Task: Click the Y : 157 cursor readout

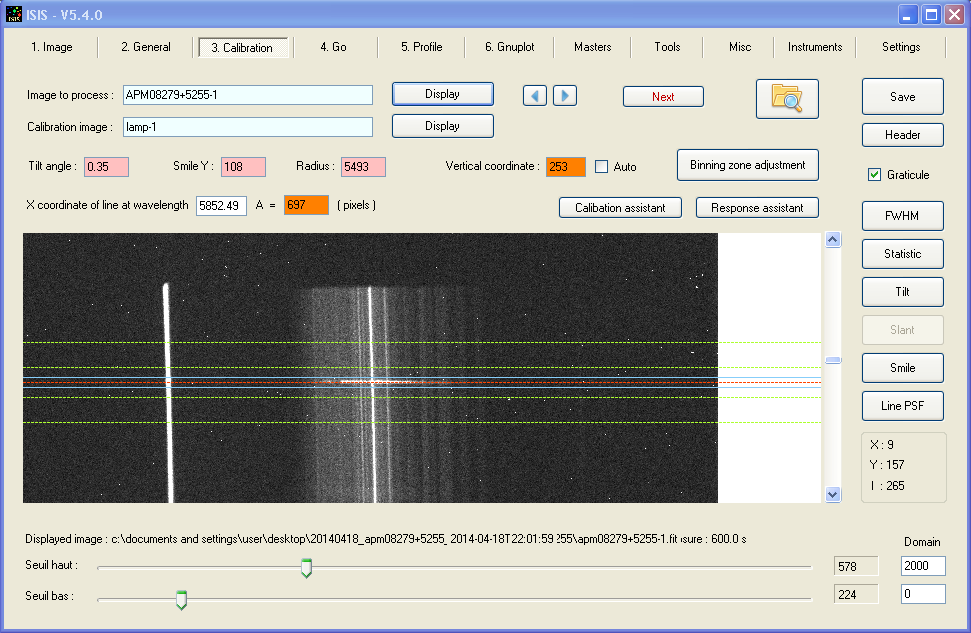Action: 887,465
